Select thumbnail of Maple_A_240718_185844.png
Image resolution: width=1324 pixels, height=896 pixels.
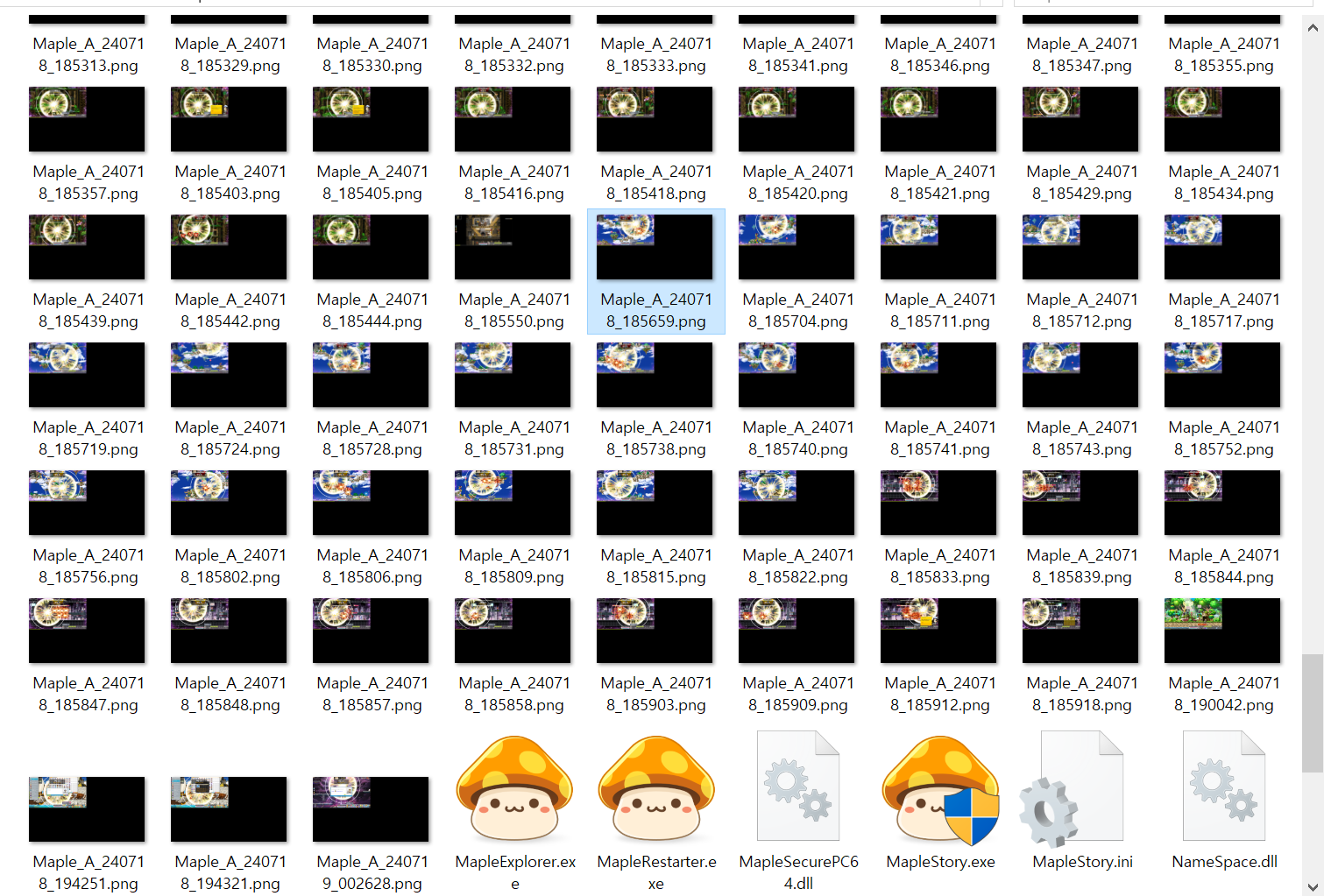coord(1222,503)
